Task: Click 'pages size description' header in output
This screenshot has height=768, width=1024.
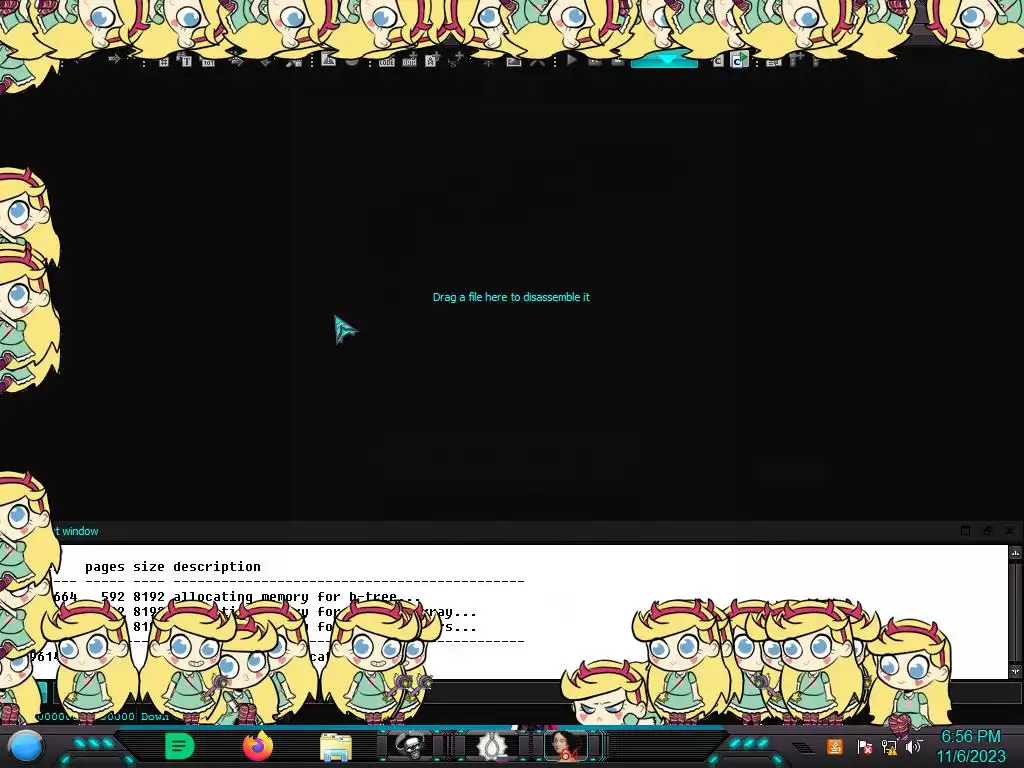Action: pos(172,566)
